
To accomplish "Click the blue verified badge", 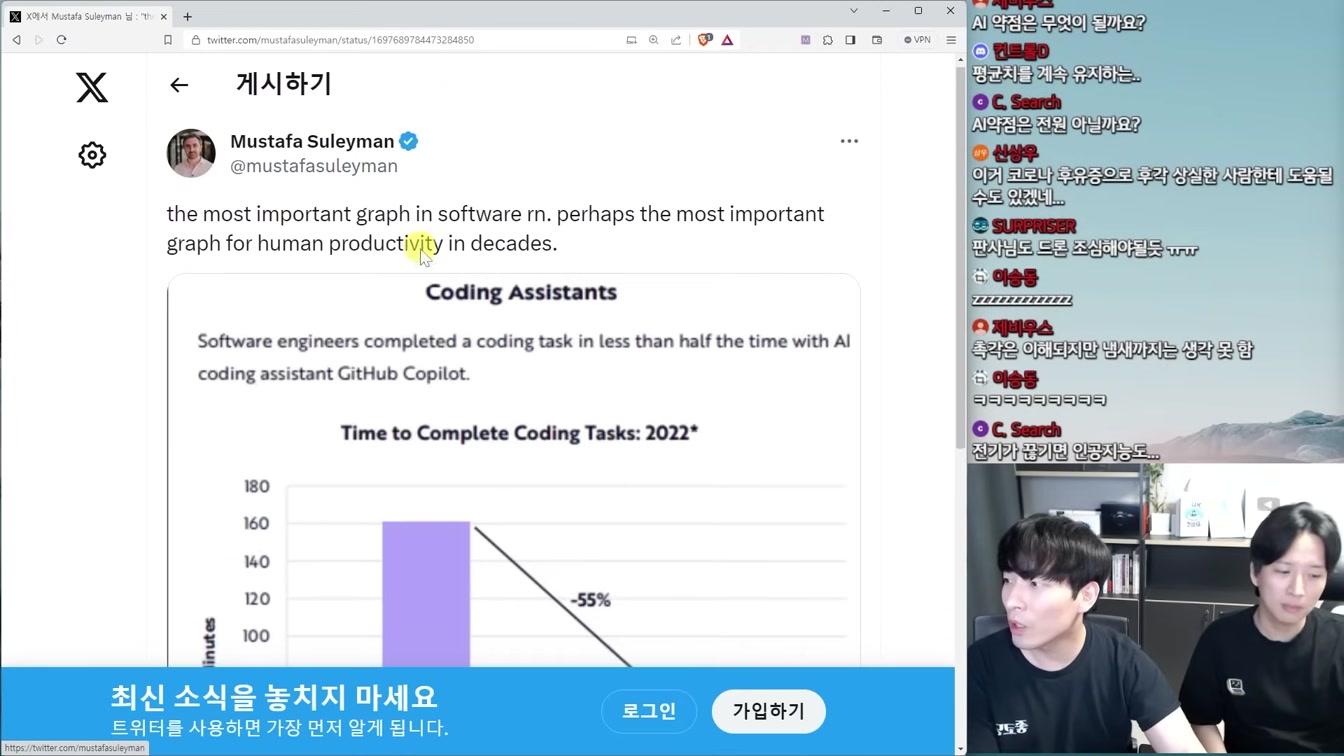I will point(409,141).
